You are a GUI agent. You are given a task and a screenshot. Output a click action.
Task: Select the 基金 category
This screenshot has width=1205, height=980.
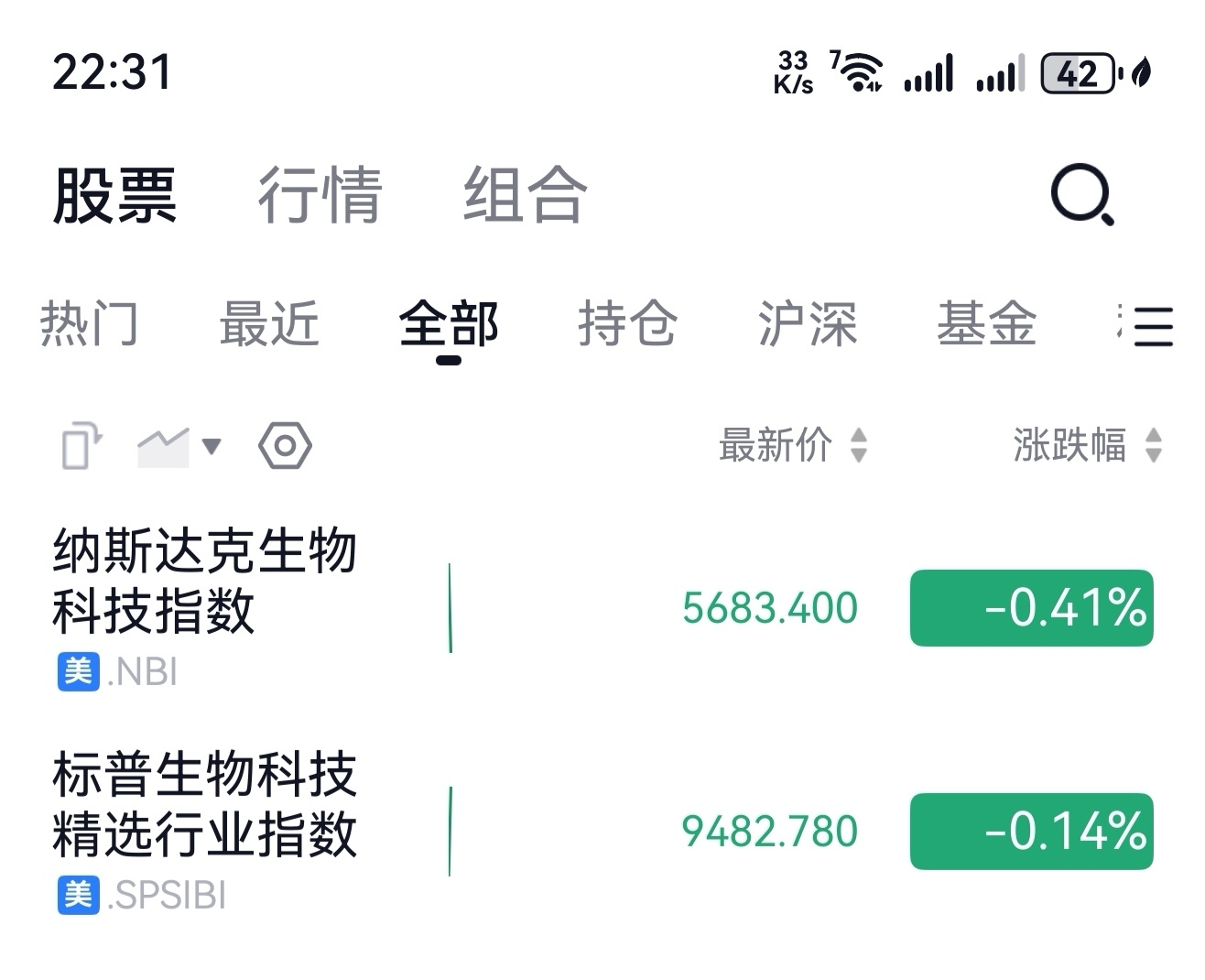tap(986, 324)
